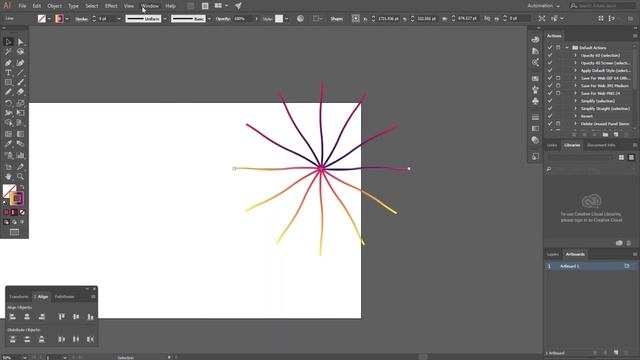Expand the Opacity 60 (selection) action
640x360 pixels.
pos(576,56)
